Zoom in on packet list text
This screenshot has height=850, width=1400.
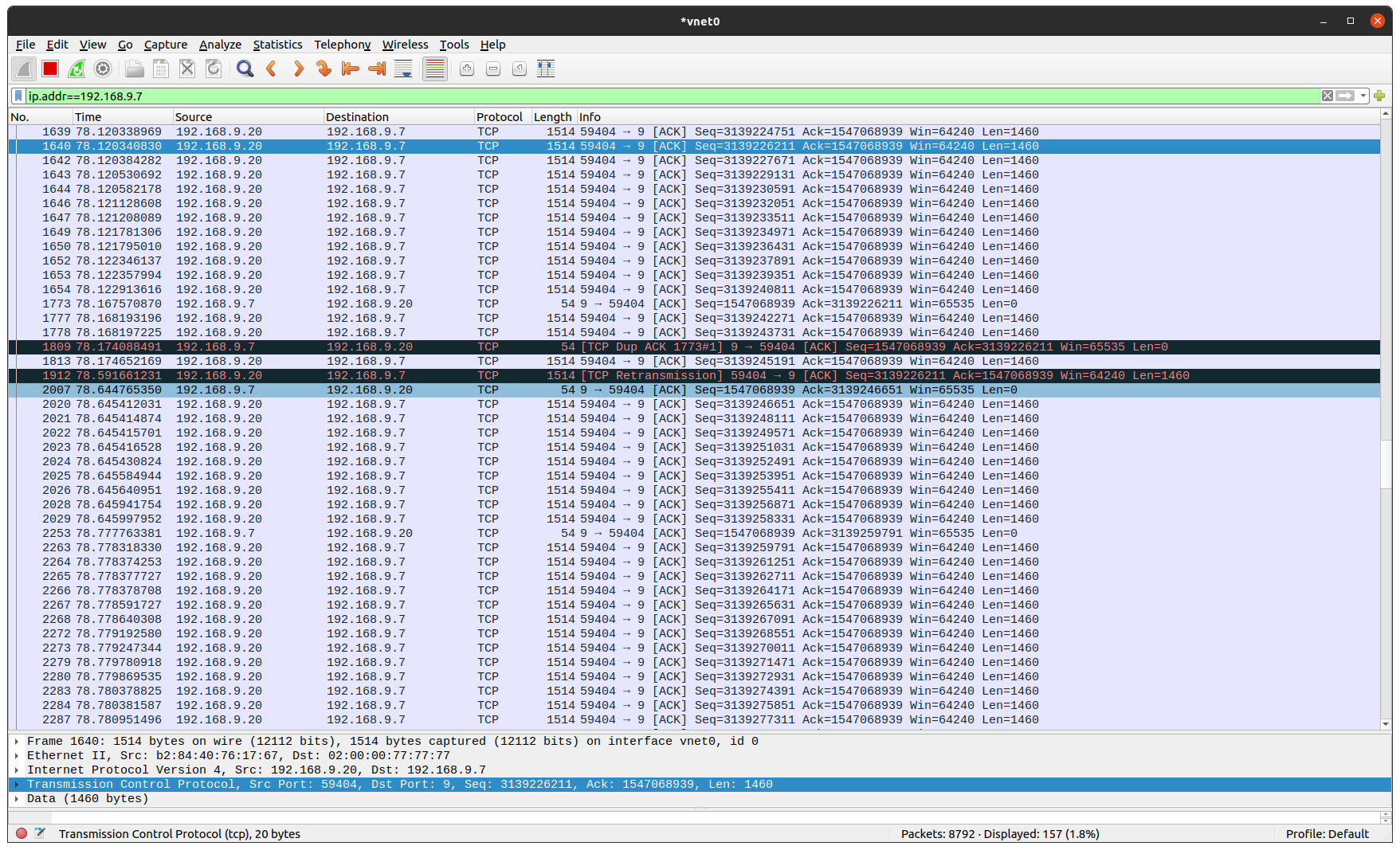[x=466, y=69]
